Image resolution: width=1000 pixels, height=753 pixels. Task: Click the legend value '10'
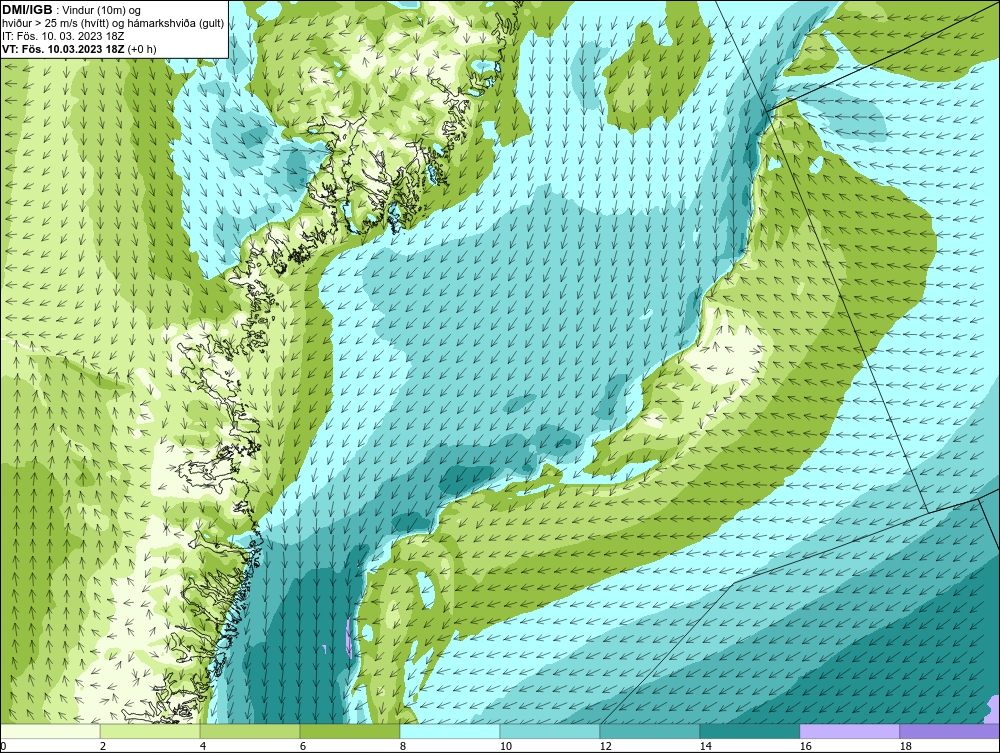click(506, 746)
